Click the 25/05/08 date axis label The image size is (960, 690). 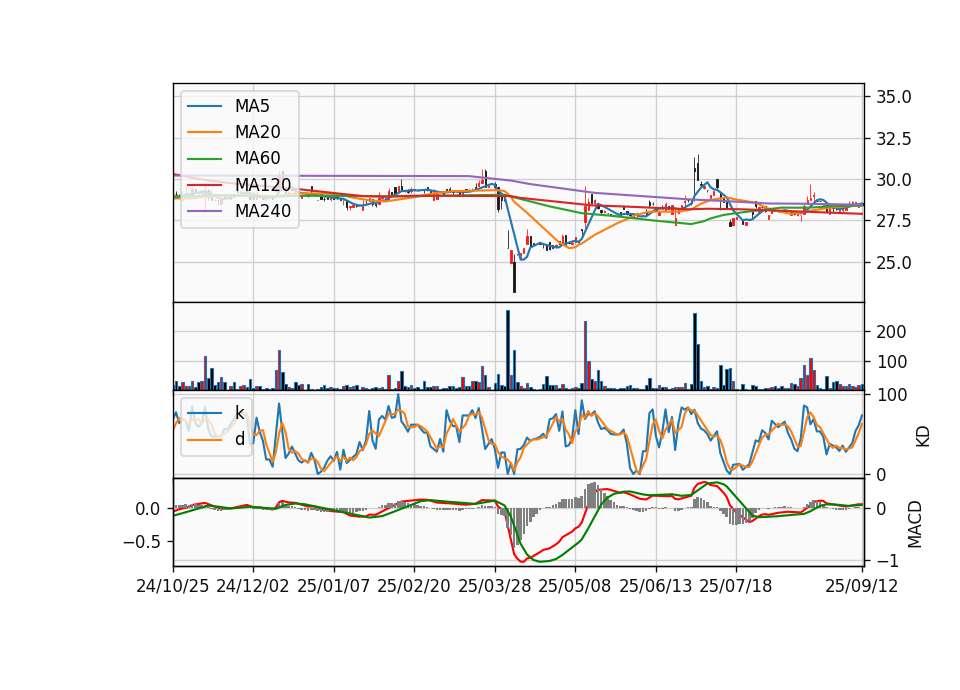(575, 586)
